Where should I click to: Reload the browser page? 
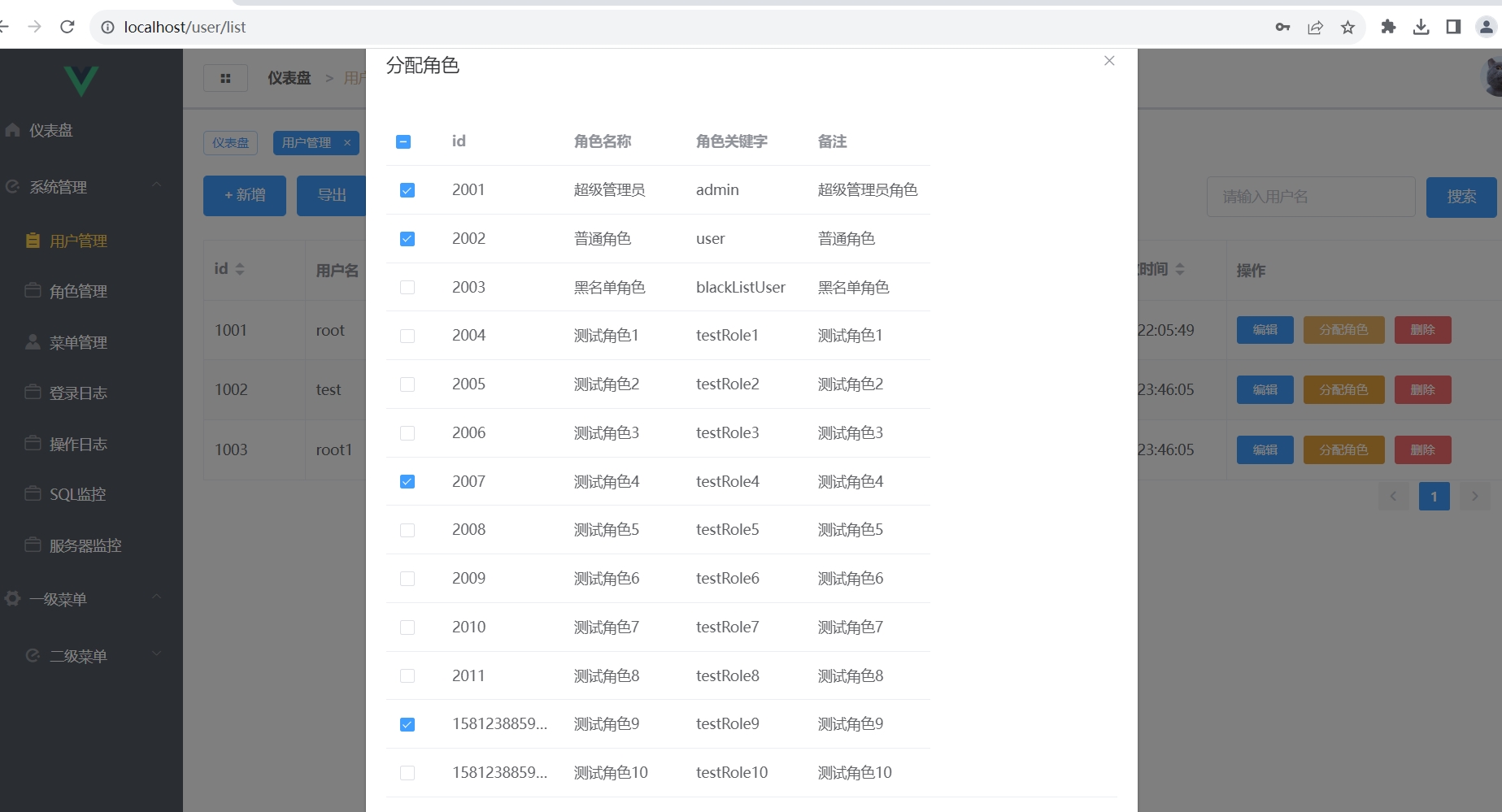click(67, 27)
